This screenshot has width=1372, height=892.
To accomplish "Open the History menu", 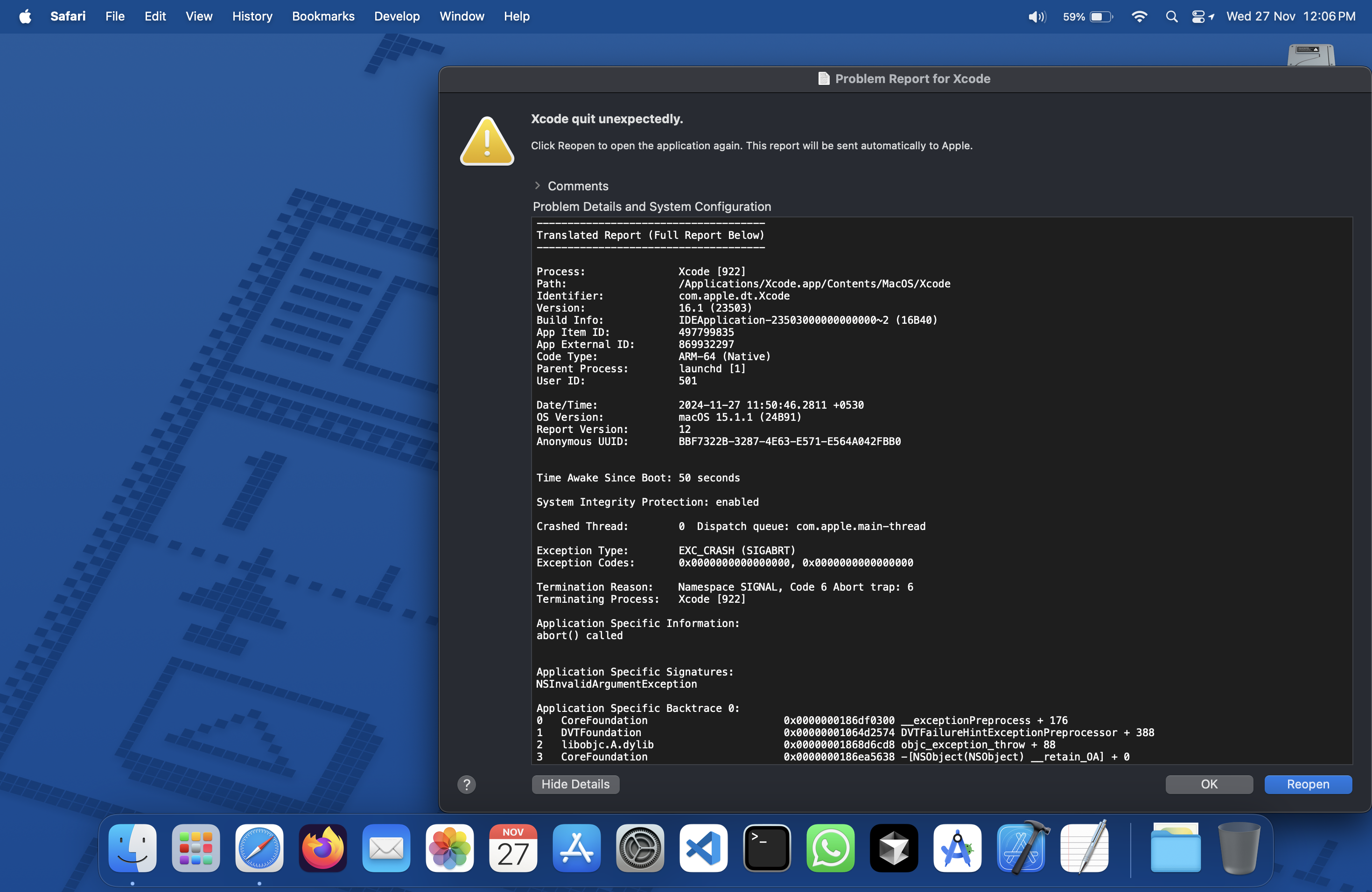I will click(x=252, y=16).
